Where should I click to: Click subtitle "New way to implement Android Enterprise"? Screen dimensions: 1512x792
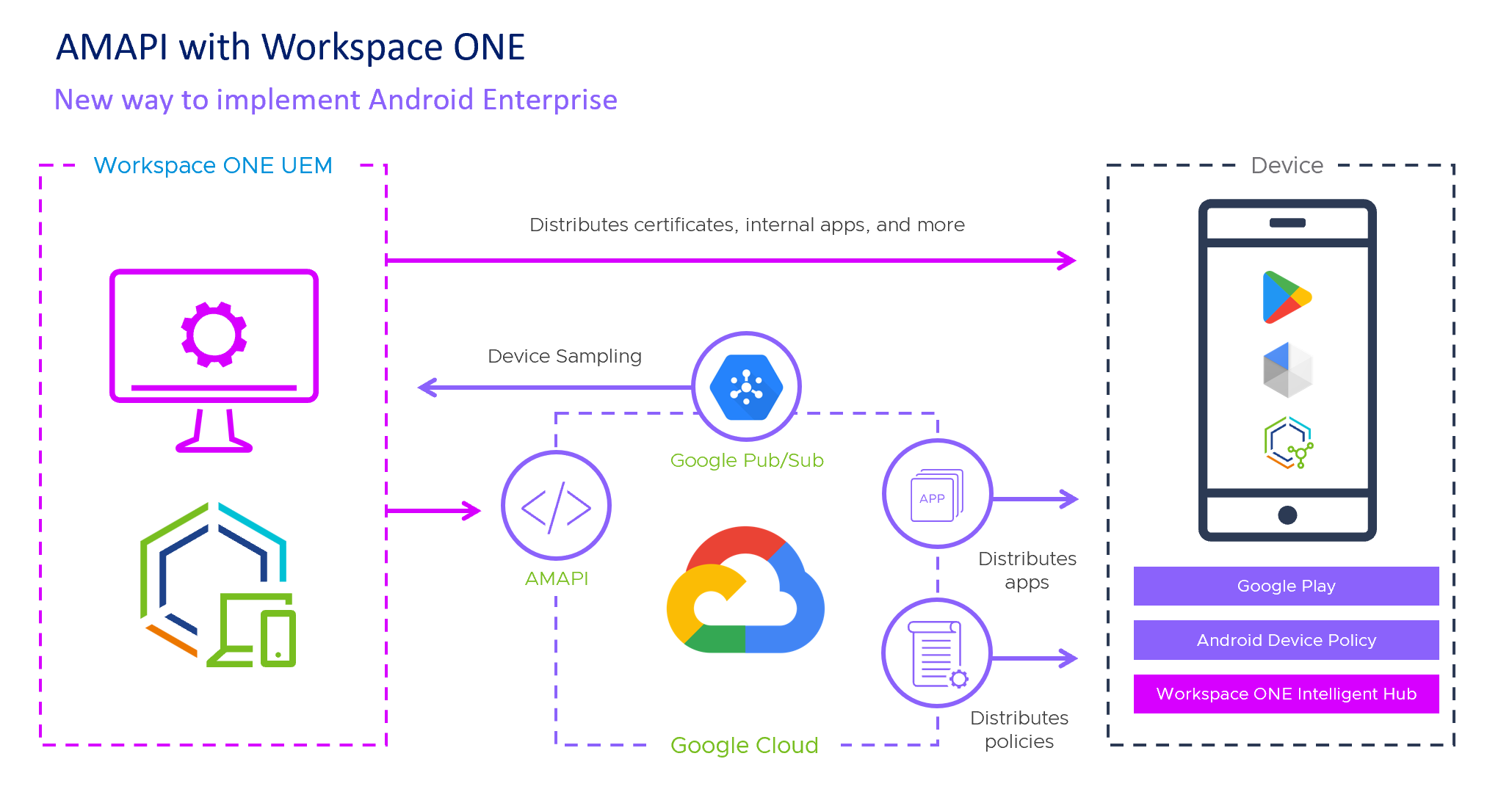[336, 100]
